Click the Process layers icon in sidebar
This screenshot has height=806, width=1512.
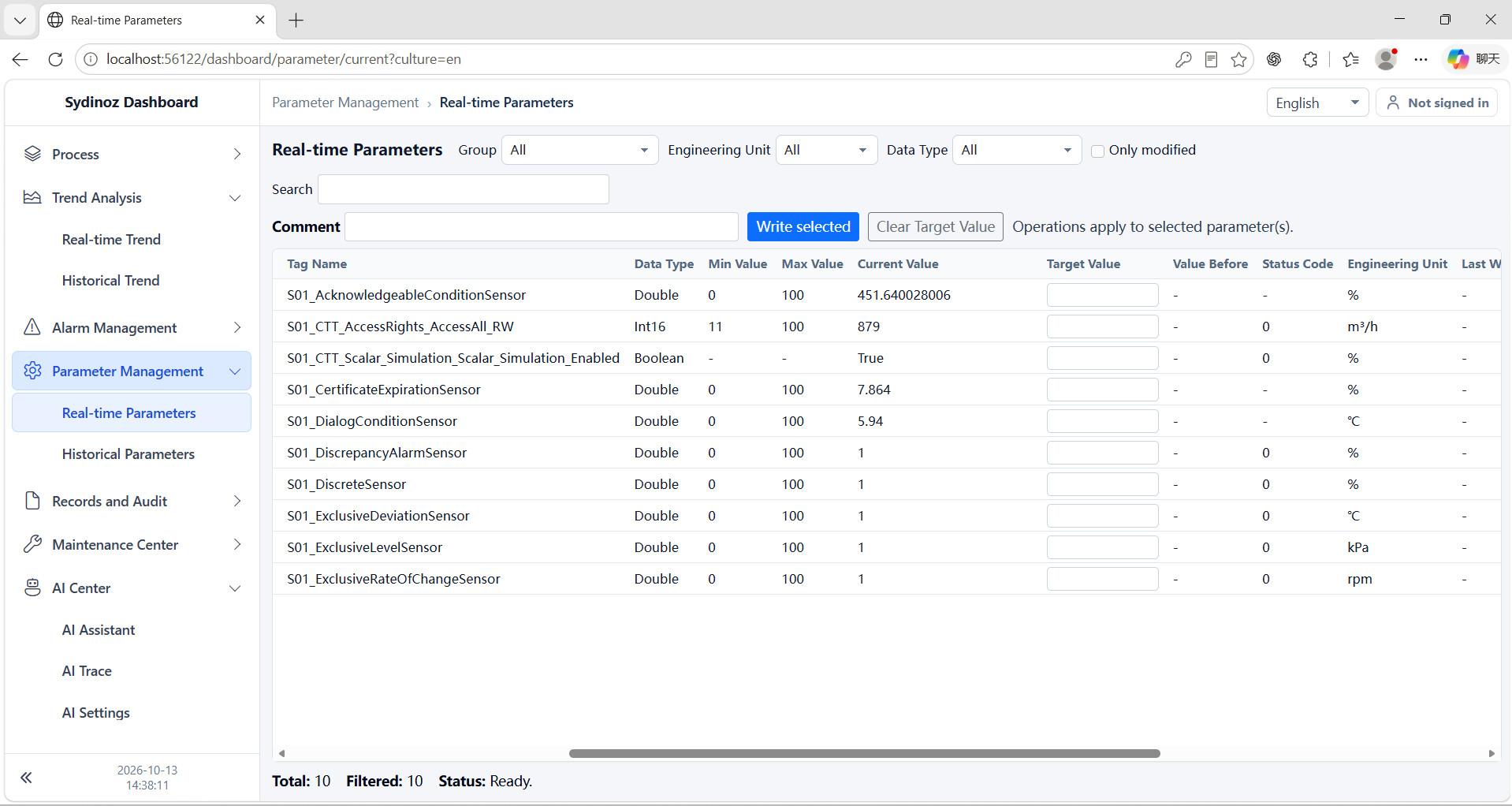(32, 154)
